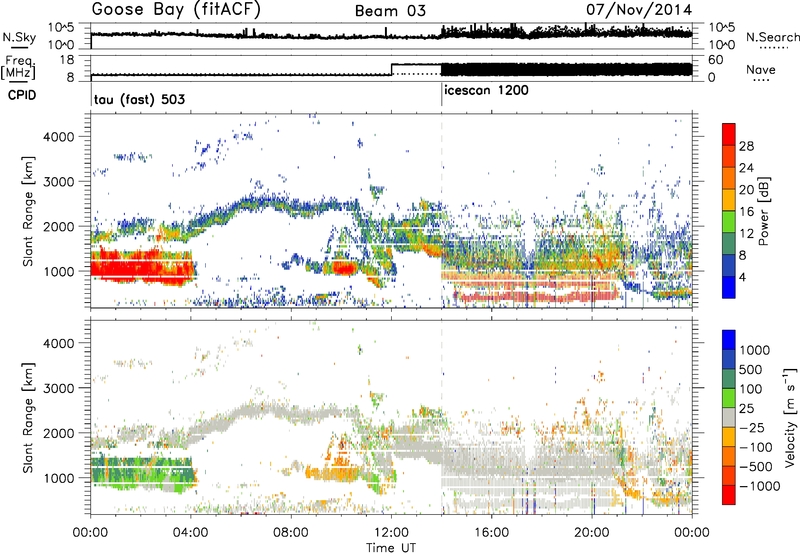
Task: Pick the grey segment of the Velocity colour bar
Action: click(729, 417)
